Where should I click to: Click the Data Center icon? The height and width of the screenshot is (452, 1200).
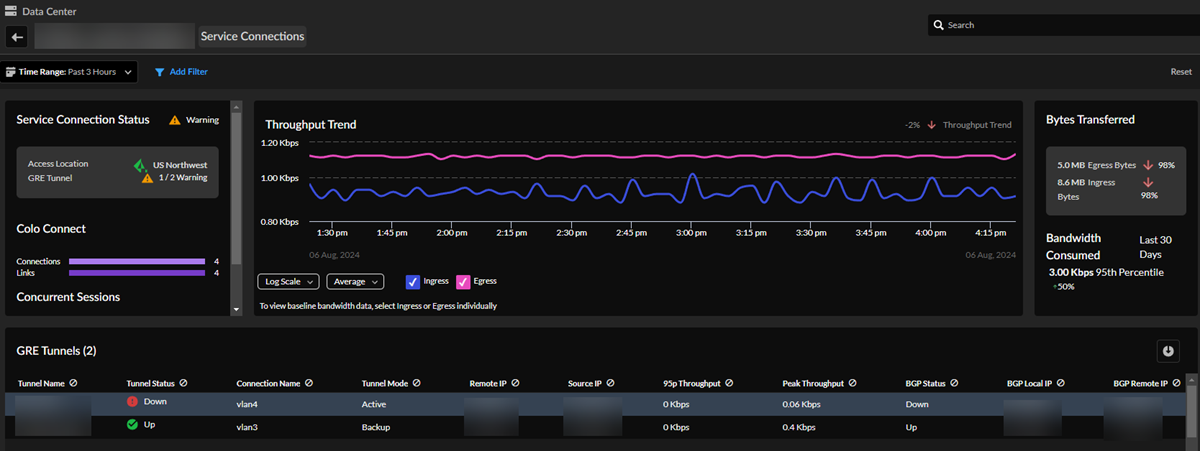click(x=11, y=11)
